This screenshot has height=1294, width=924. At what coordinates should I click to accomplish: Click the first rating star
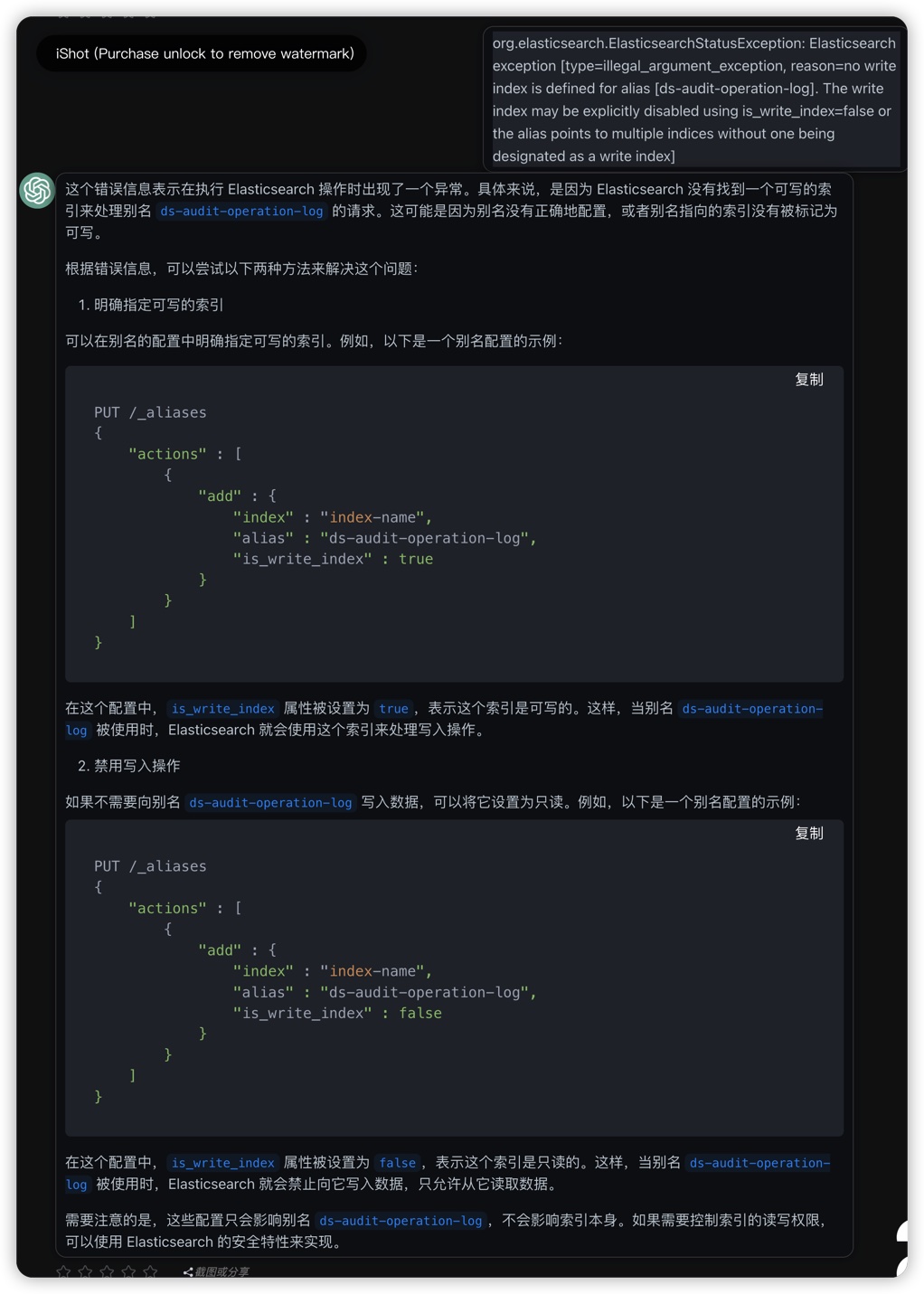pyautogui.click(x=63, y=1271)
